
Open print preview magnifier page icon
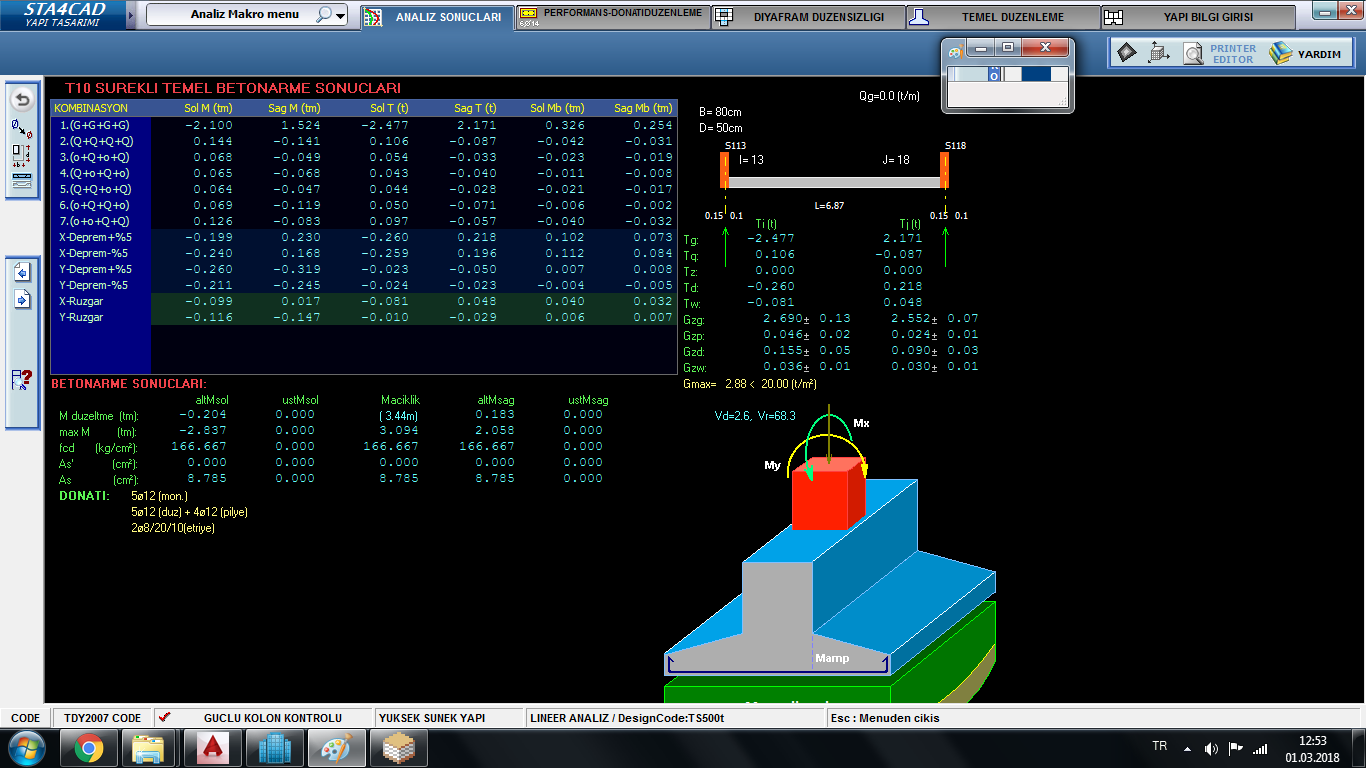[x=1192, y=54]
